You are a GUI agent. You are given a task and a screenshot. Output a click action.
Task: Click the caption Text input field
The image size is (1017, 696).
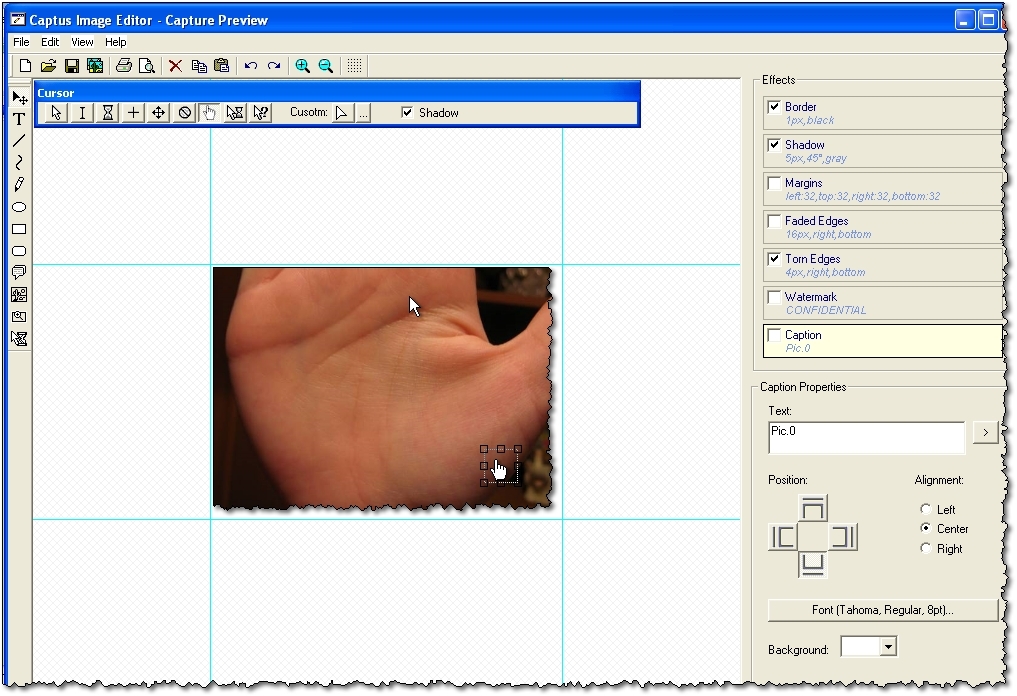pyautogui.click(x=866, y=437)
